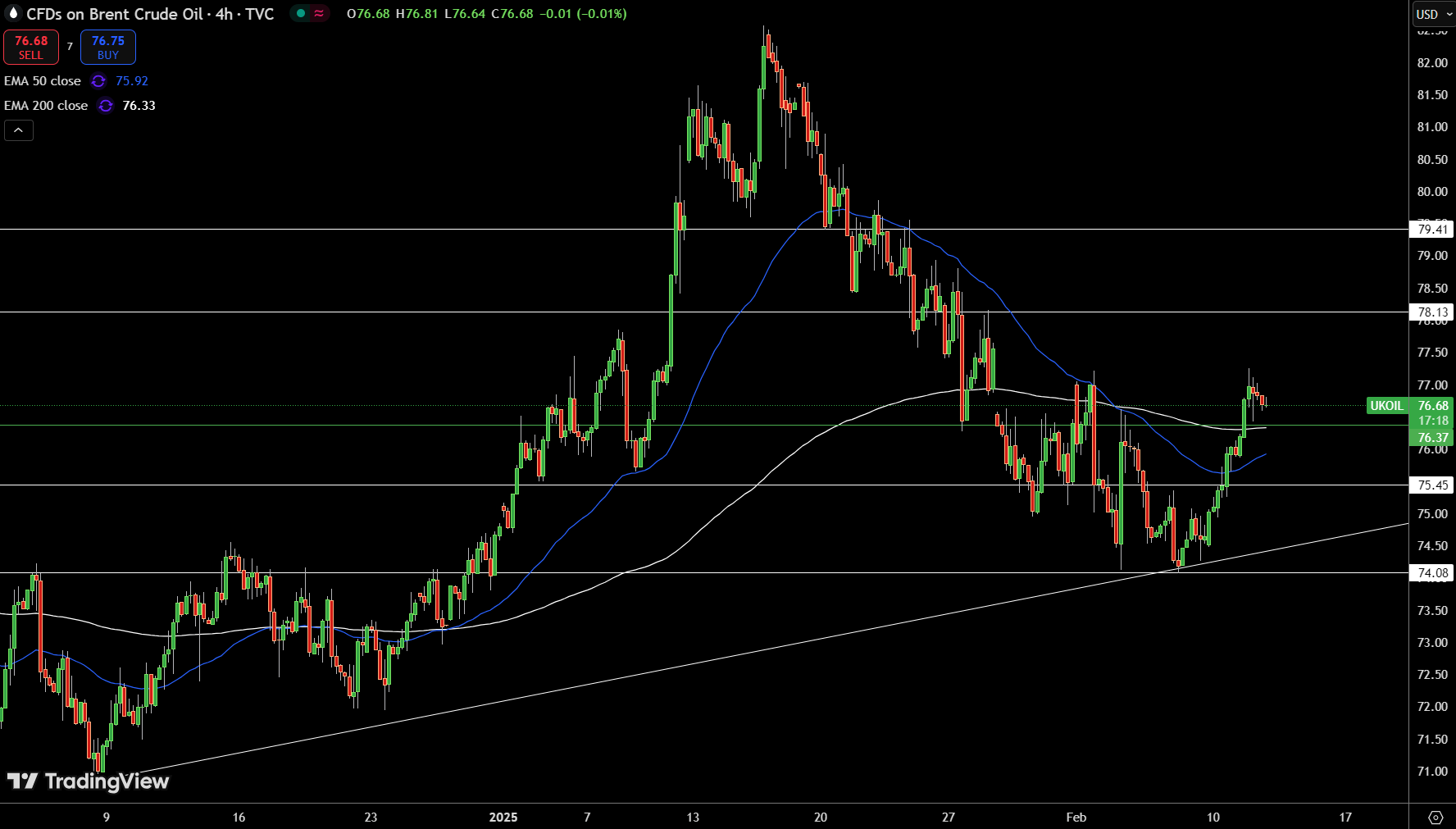Click the 27 date label on time axis
This screenshot has height=829, width=1456.
[x=949, y=818]
